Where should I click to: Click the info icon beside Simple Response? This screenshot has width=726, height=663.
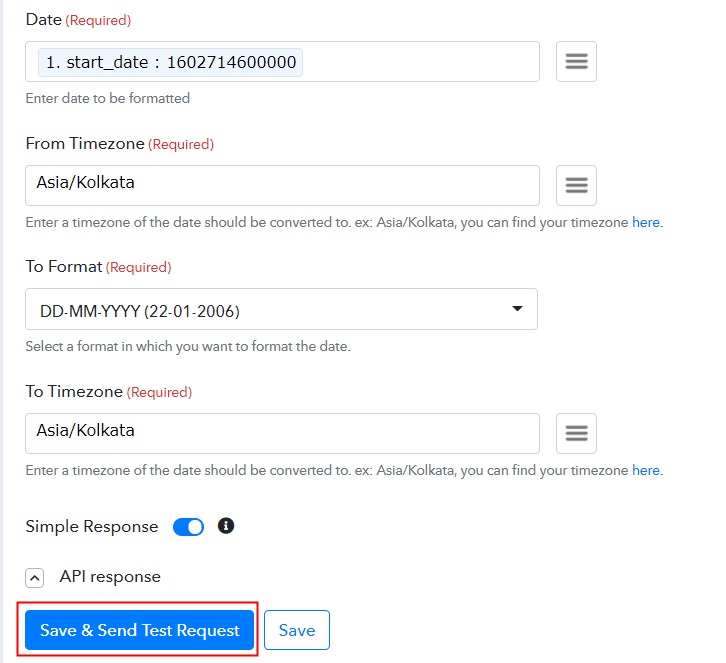pos(226,526)
